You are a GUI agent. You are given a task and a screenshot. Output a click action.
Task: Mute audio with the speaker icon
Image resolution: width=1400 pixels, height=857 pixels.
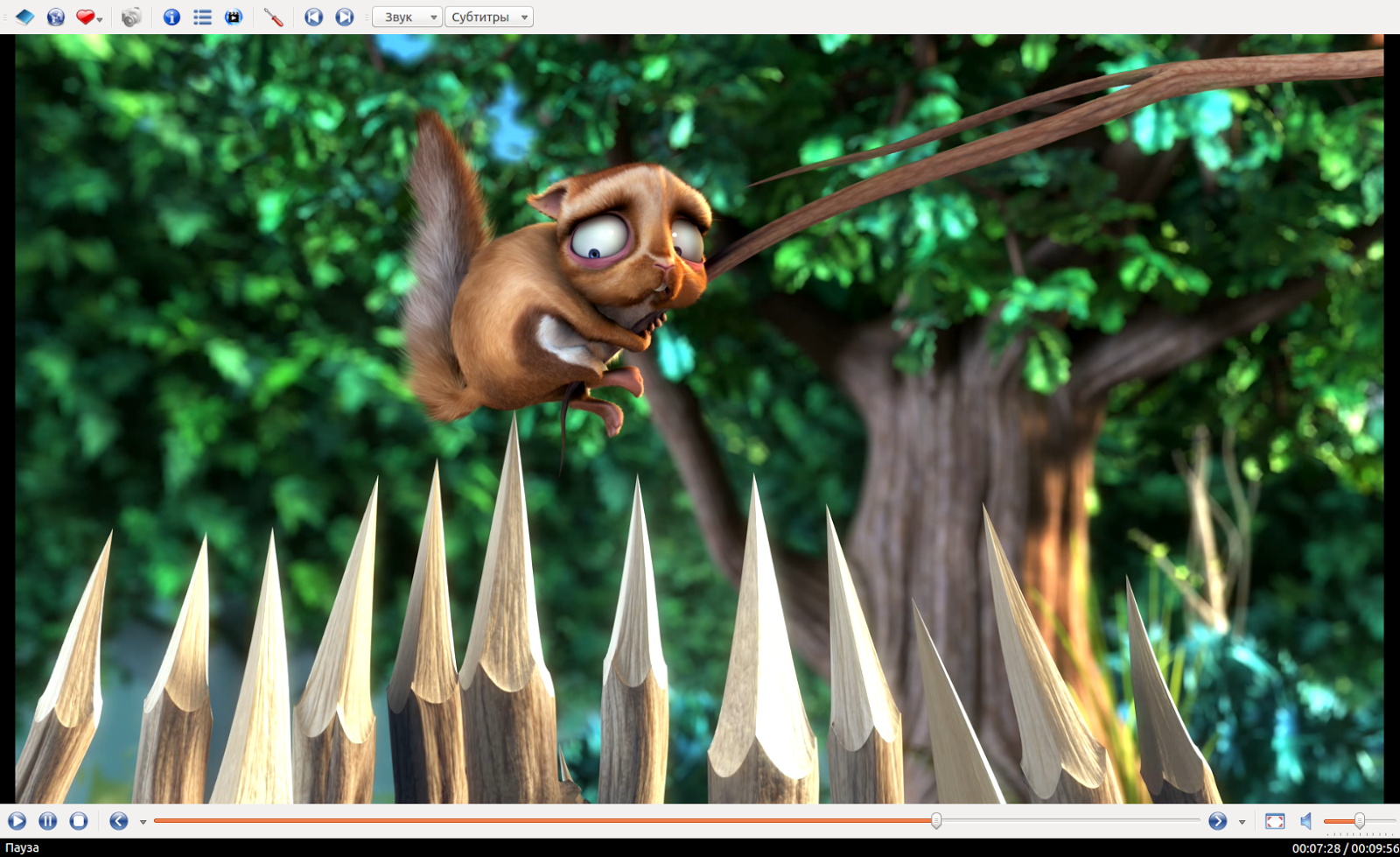pos(1306,820)
